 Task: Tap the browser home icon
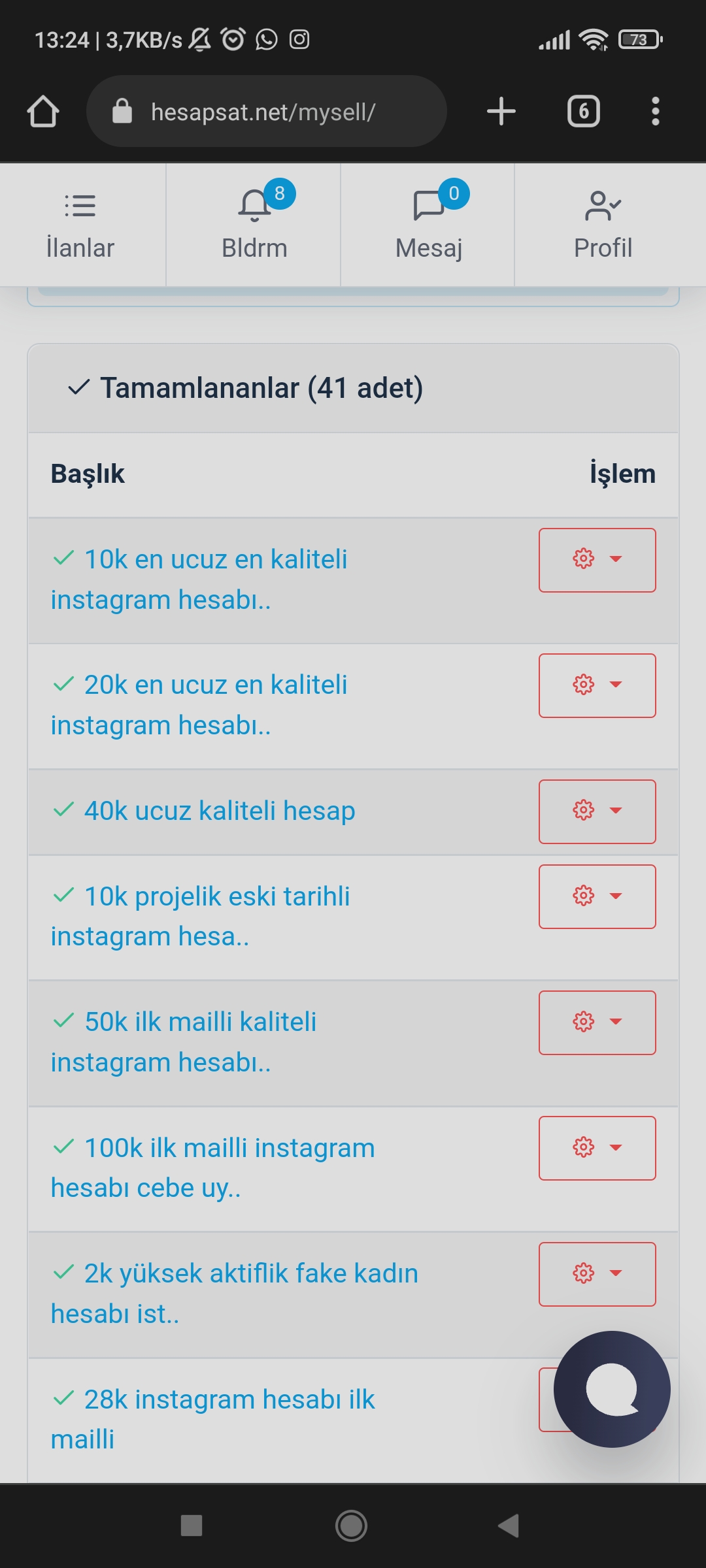click(x=43, y=111)
